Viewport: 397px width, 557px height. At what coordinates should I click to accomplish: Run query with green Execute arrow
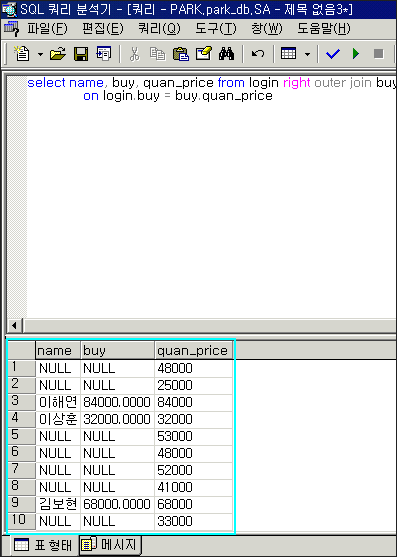(x=356, y=54)
